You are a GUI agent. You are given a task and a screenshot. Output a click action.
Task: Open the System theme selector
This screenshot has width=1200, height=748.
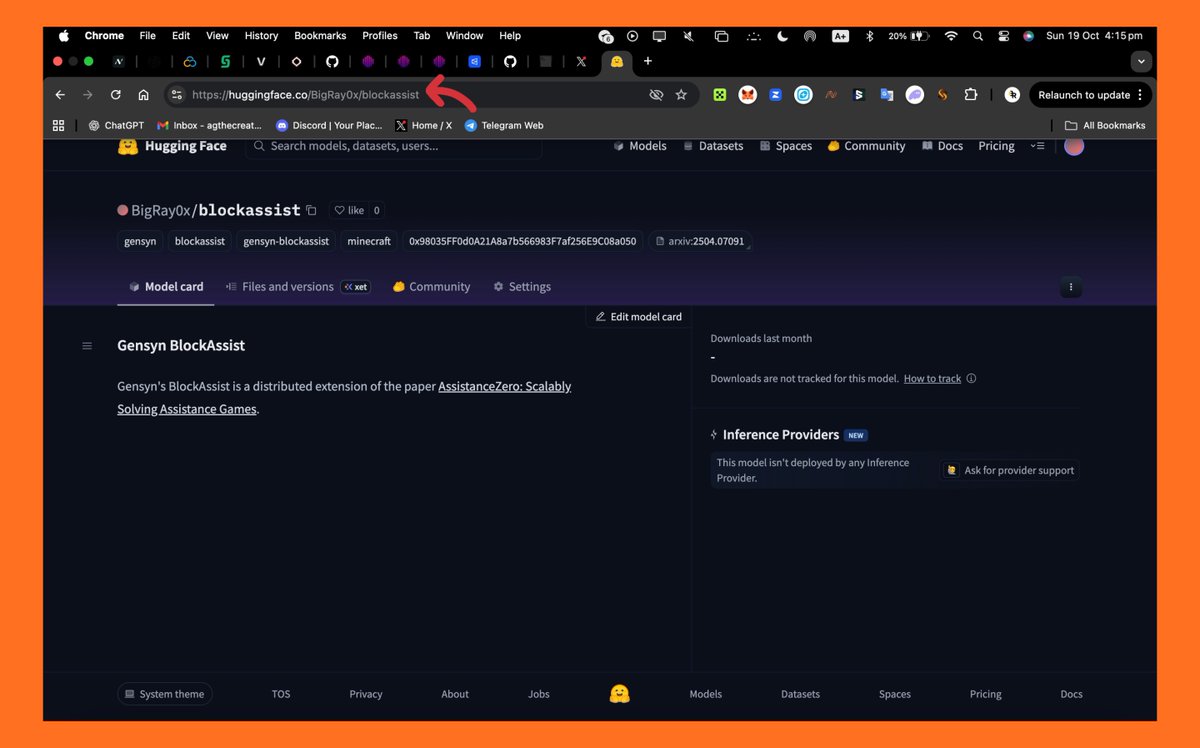coord(164,694)
